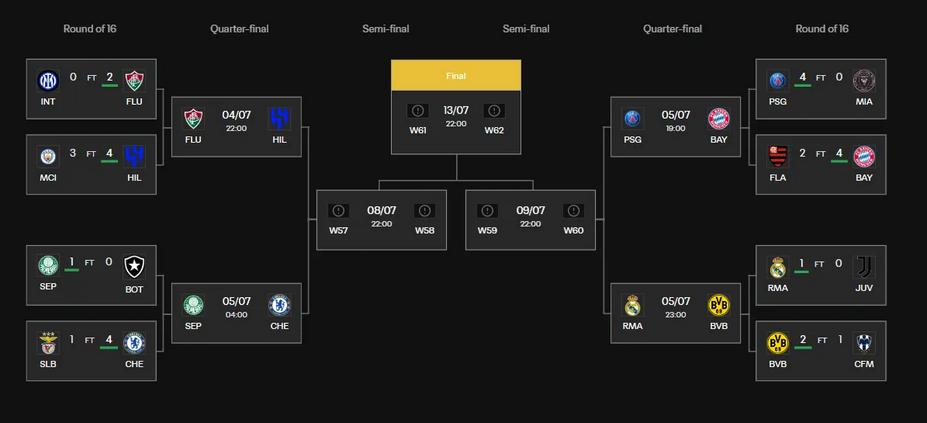
Task: Open the Final match dated 13/07
Action: point(456,122)
